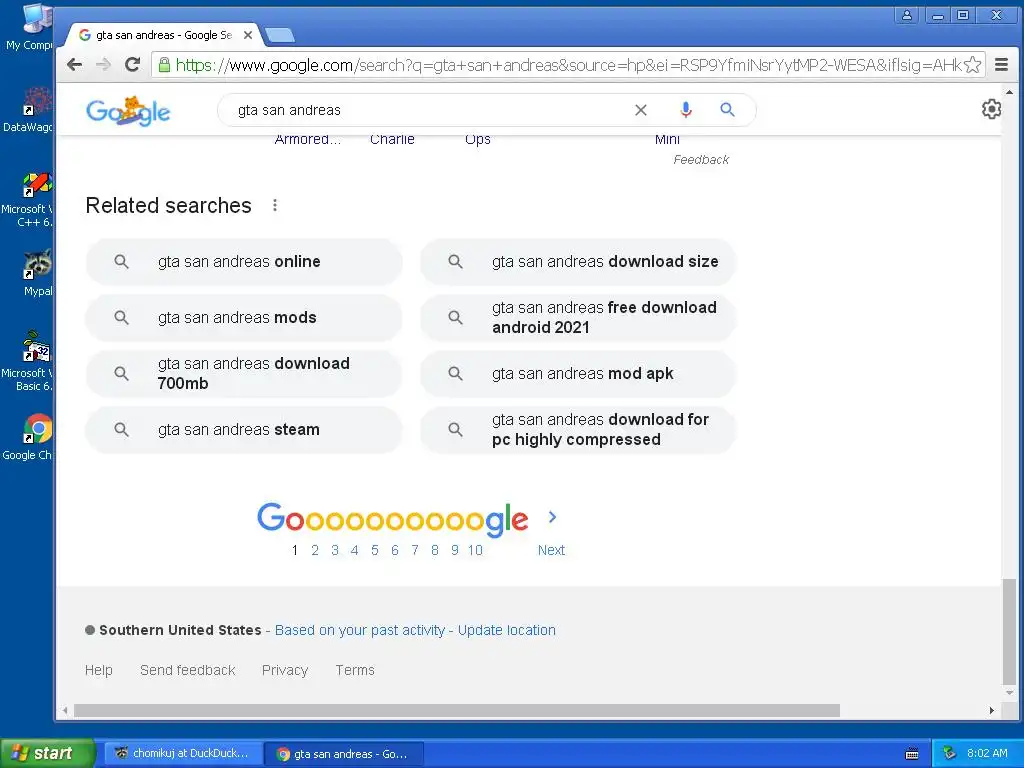Search related: gta san andreas steam

click(244, 430)
